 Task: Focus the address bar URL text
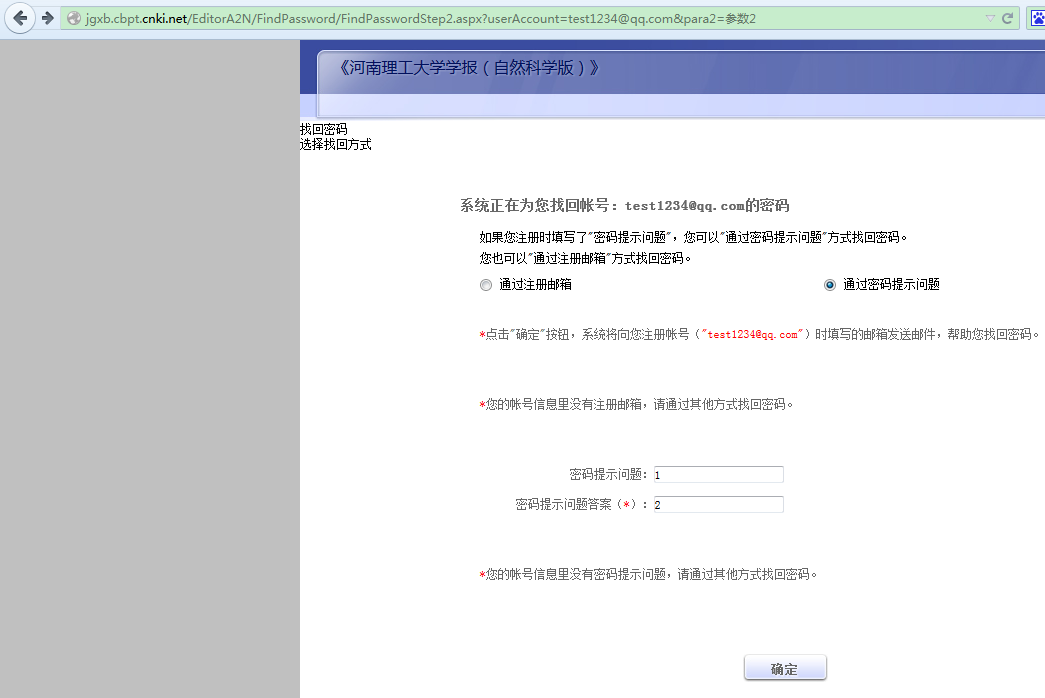421,19
